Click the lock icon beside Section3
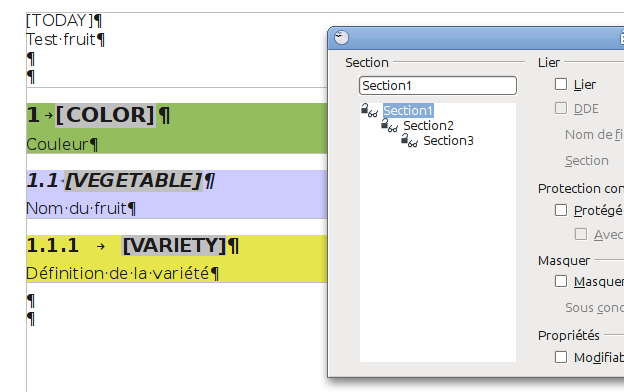Screen dimensions: 624x392 [x=404, y=138]
